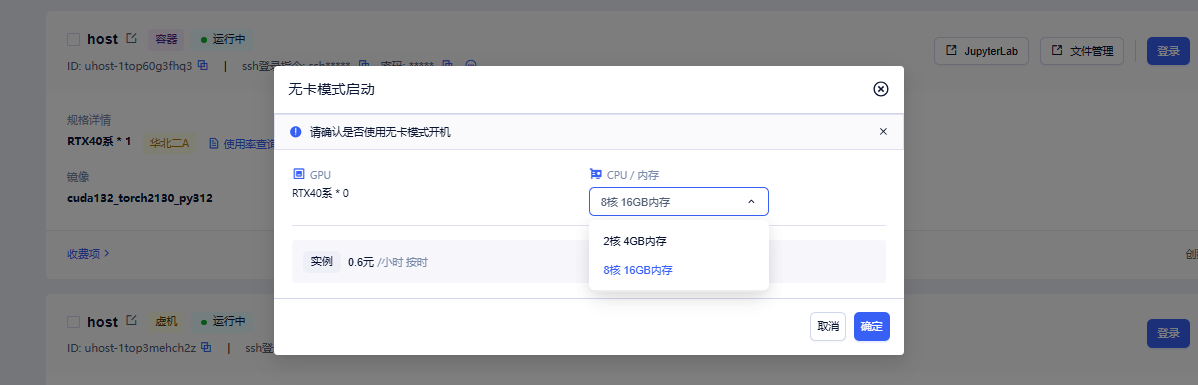This screenshot has height=385, width=1198.
Task: Choose the 8核 16GB内存 option in the list
Action: [x=678, y=270]
